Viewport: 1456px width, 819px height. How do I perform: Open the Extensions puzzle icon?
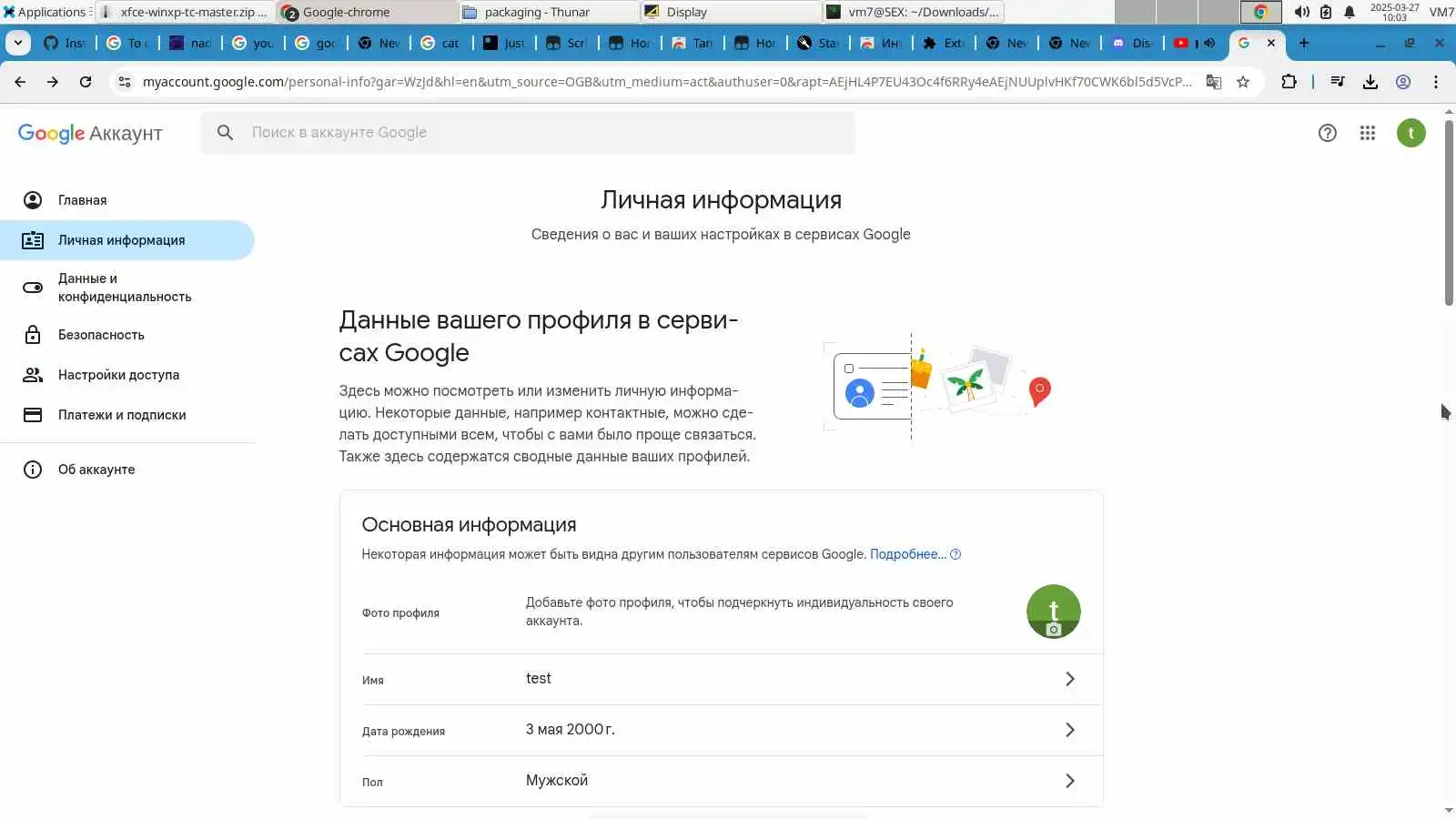pyautogui.click(x=1289, y=82)
